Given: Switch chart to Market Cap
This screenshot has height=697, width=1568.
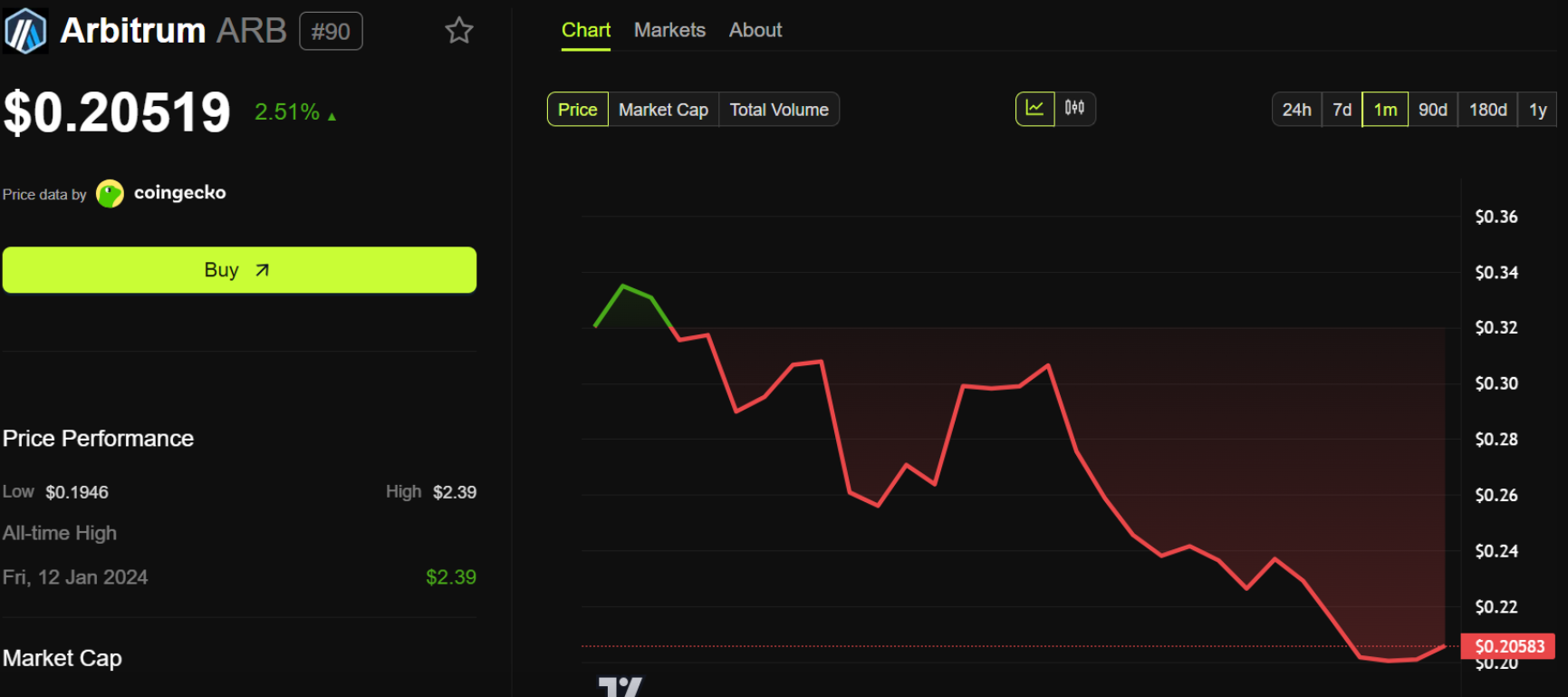Looking at the screenshot, I should tap(663, 110).
